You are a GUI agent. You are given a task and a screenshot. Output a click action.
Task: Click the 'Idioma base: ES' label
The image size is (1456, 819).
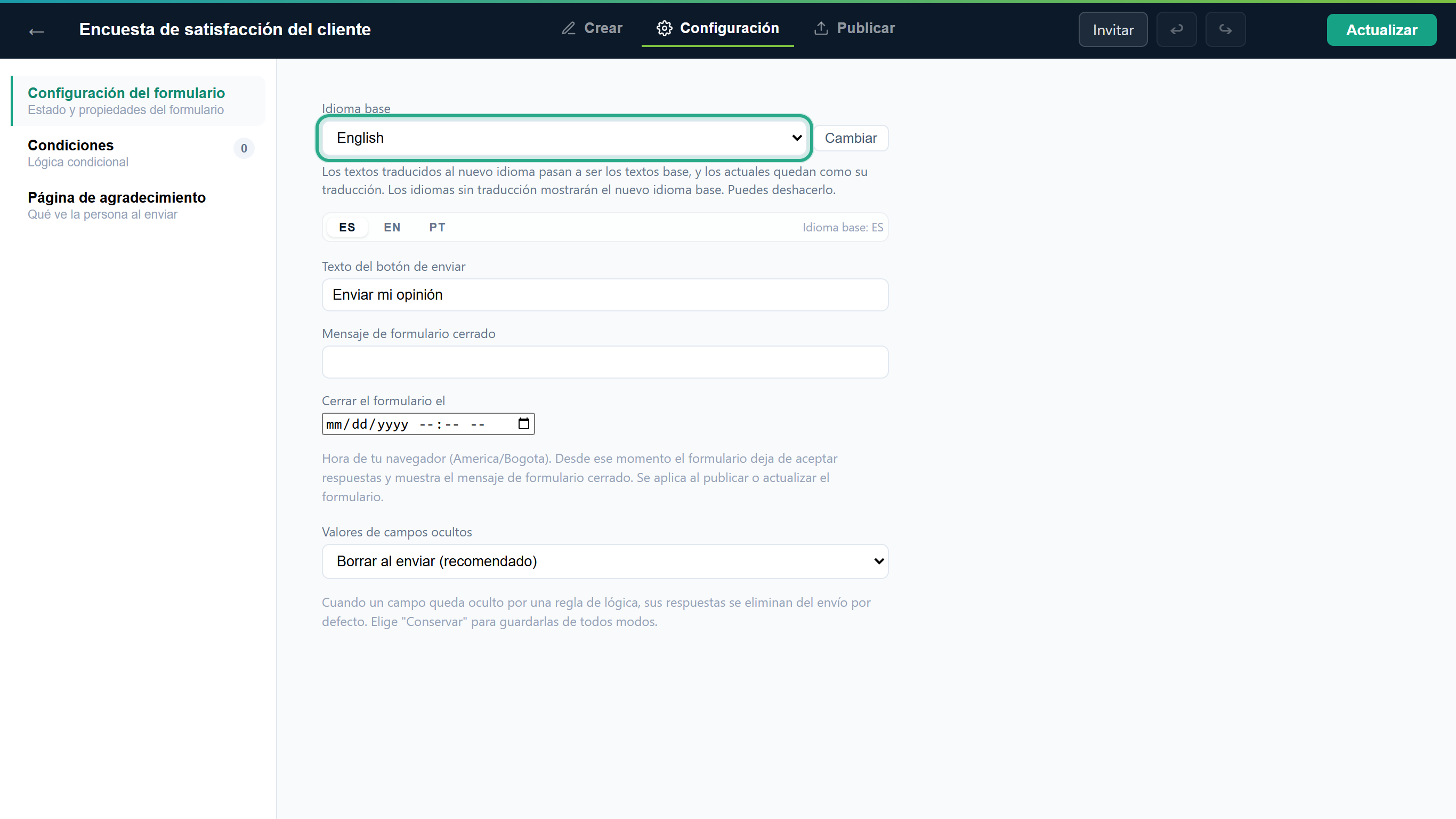(x=842, y=227)
